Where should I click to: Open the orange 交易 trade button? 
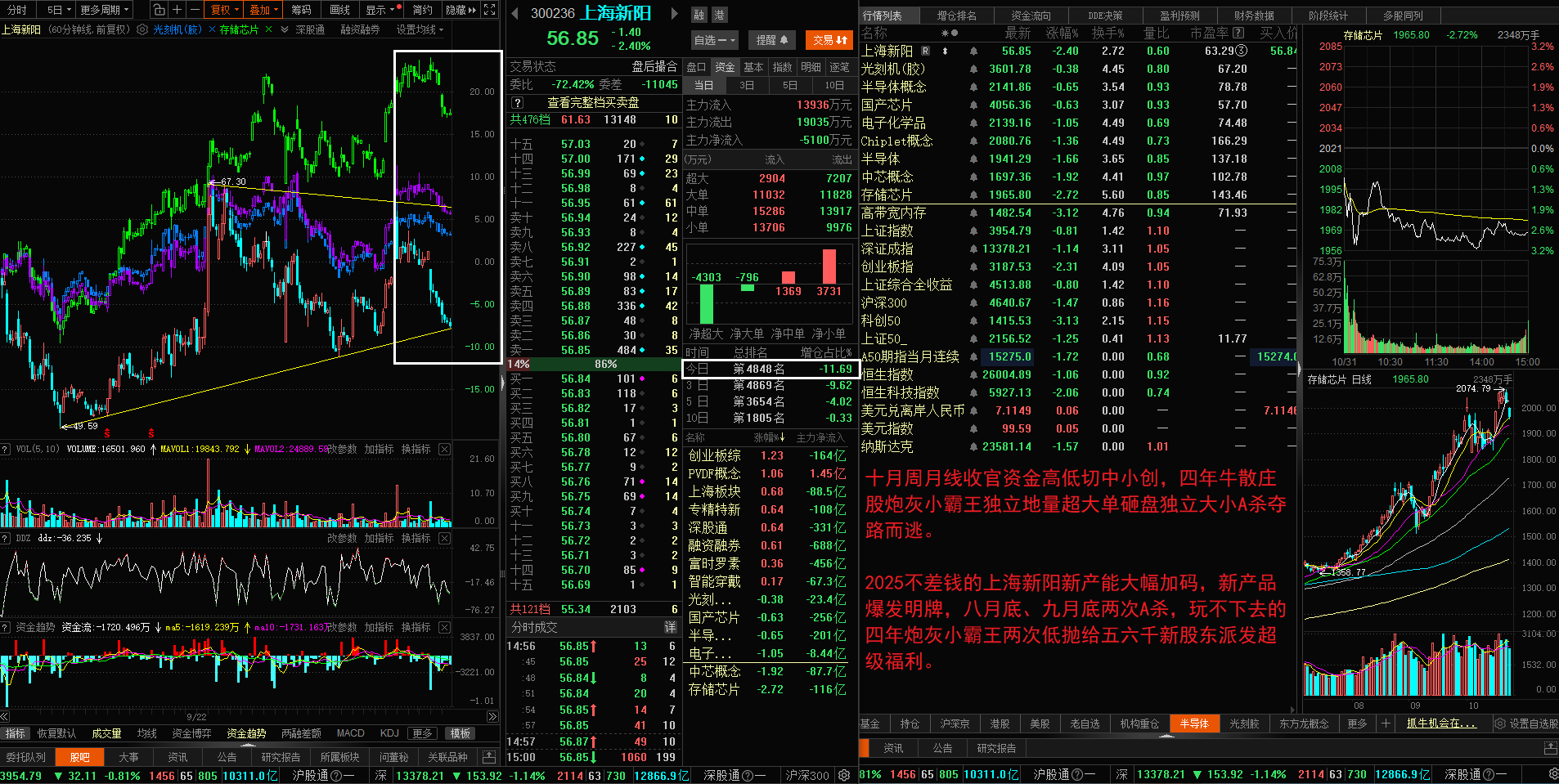(x=829, y=40)
